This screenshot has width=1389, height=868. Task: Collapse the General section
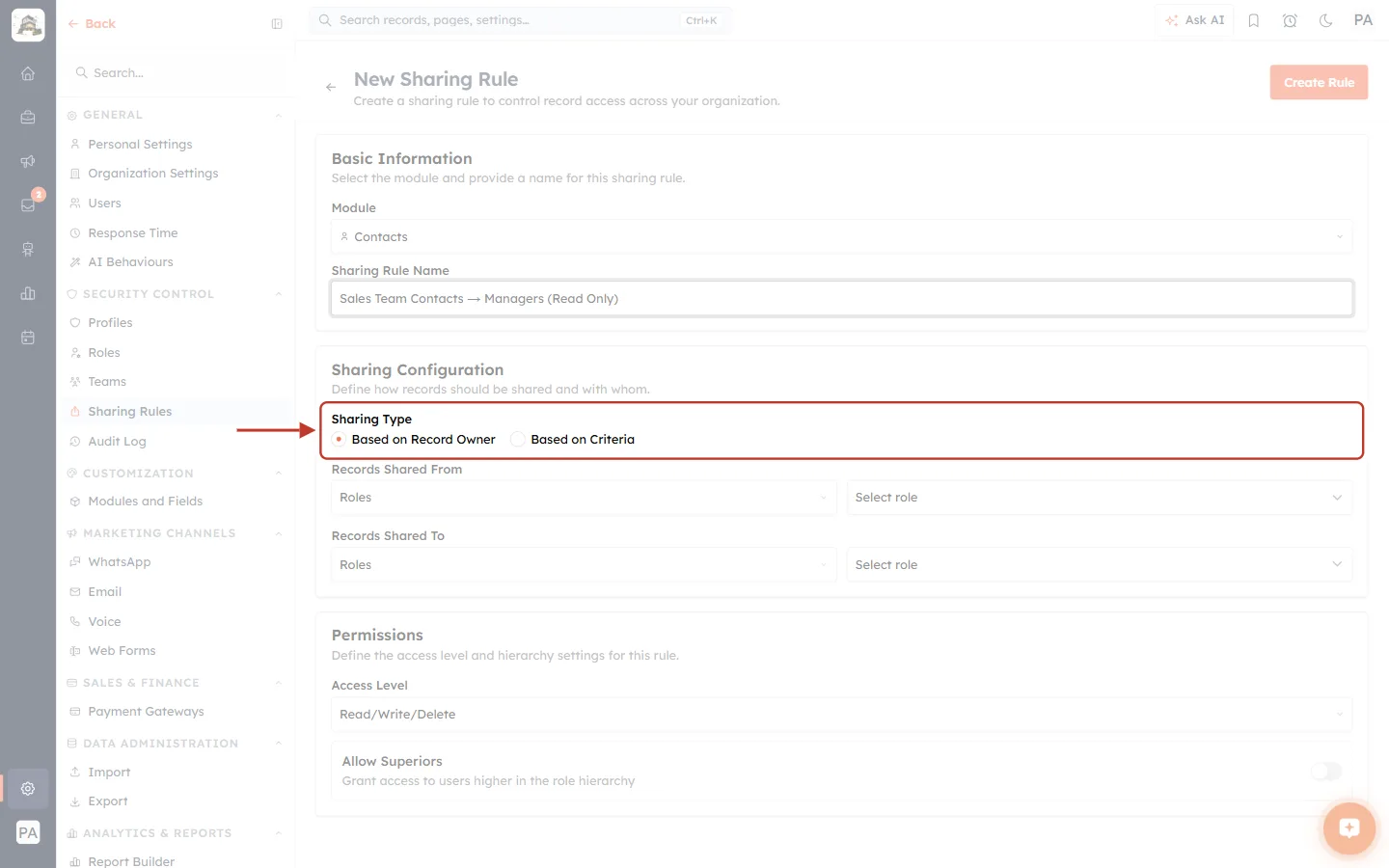pyautogui.click(x=279, y=116)
